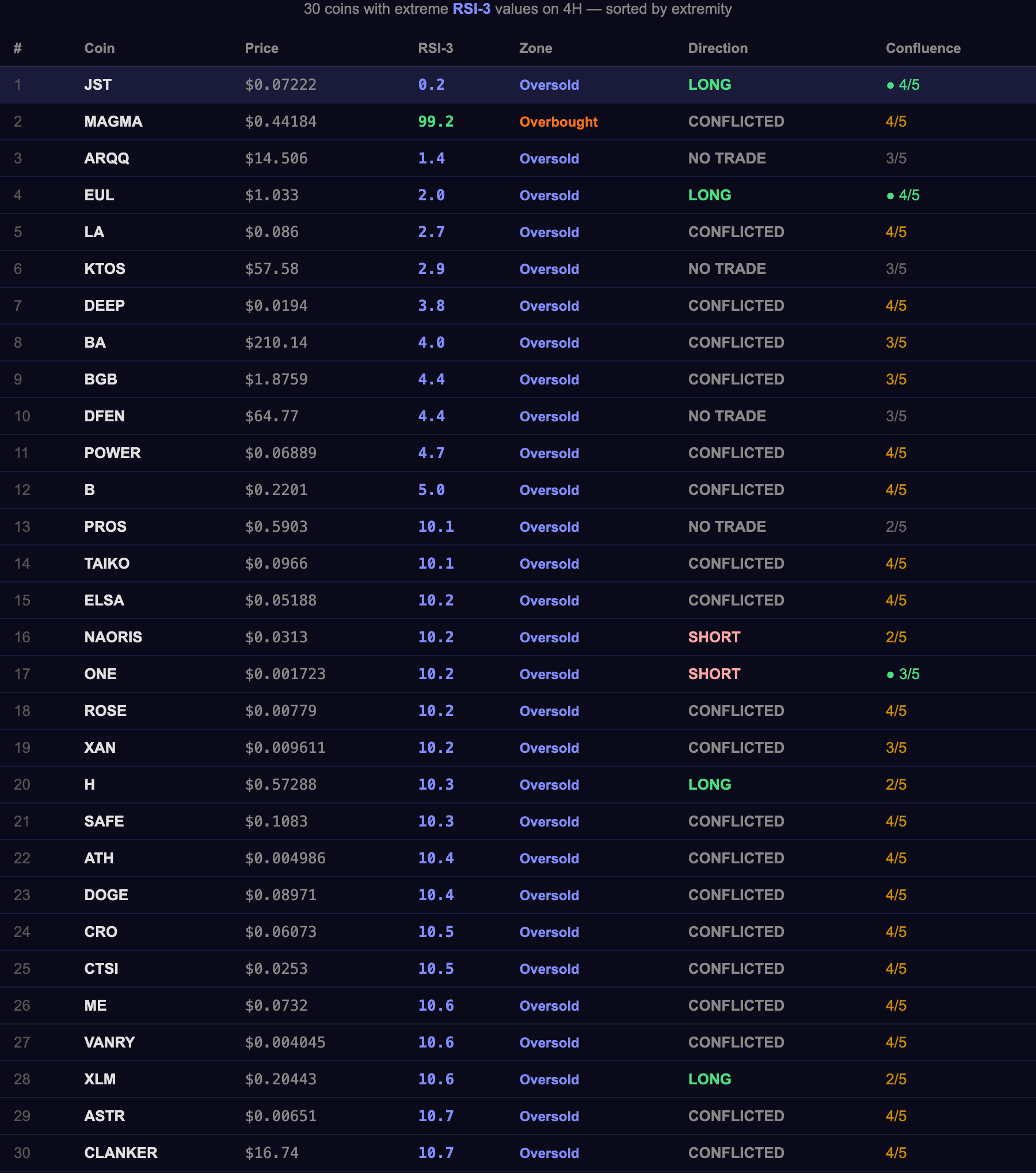Click the Oversold zone label for DFEN
Screen dimensions: 1036x1173
click(x=549, y=417)
